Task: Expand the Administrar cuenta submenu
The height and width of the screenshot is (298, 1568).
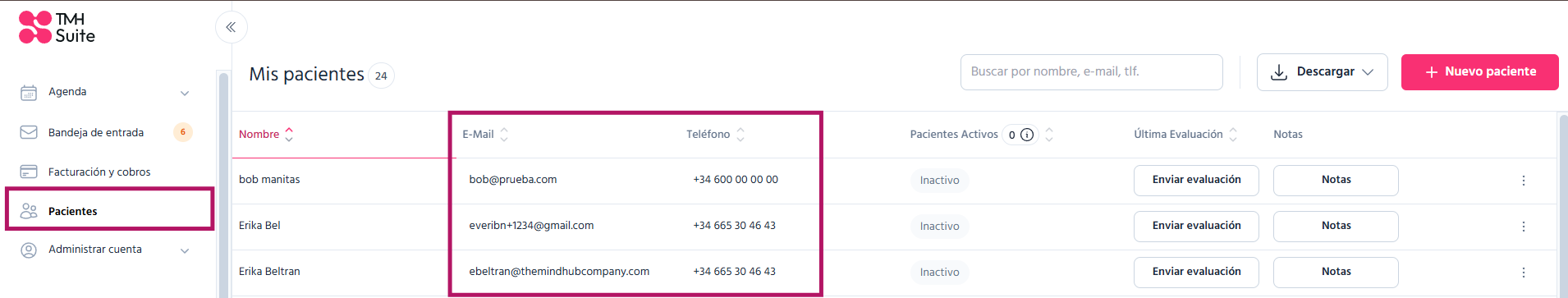Action: click(x=185, y=250)
